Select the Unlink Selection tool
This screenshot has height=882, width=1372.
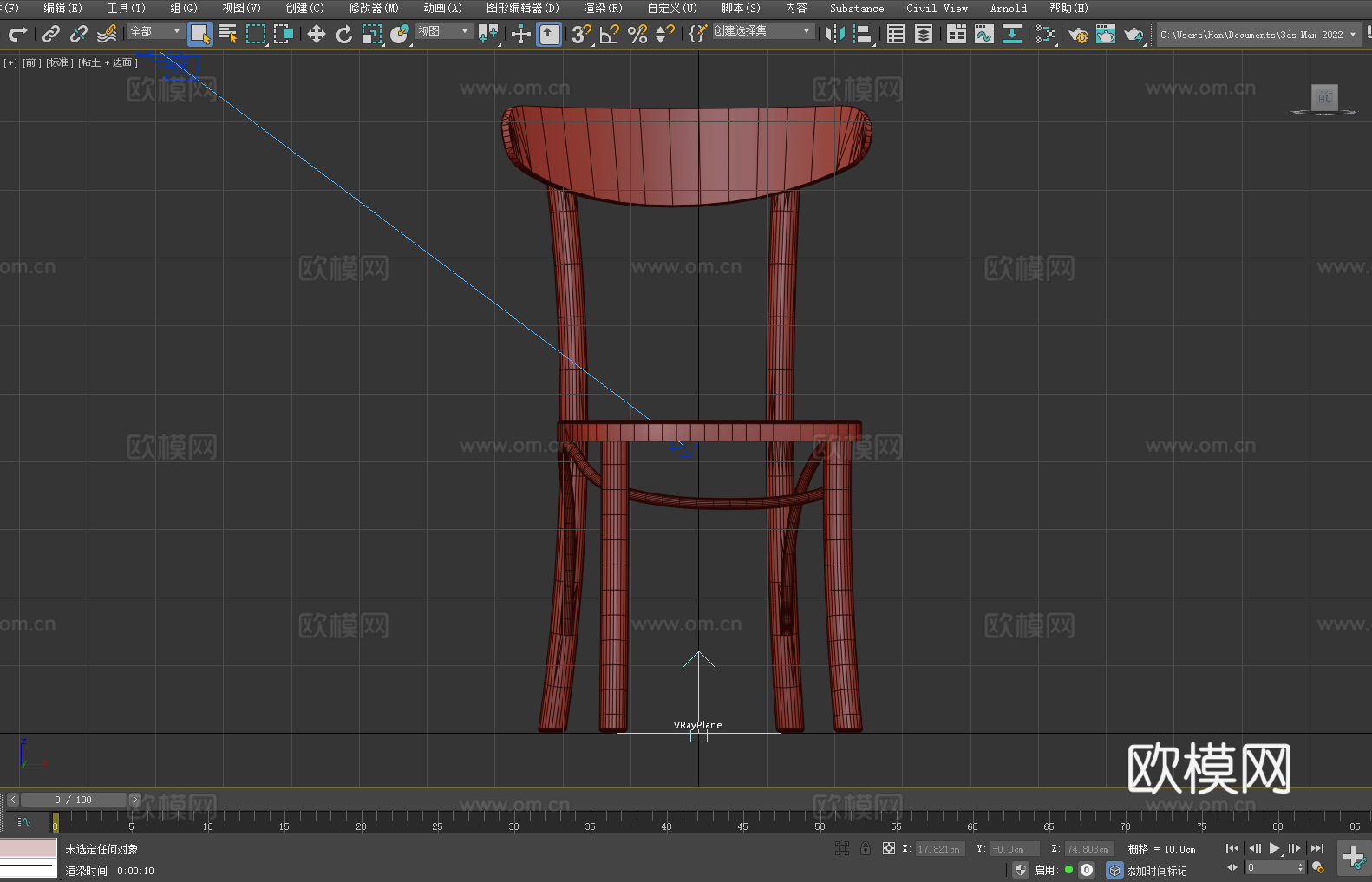(79, 34)
